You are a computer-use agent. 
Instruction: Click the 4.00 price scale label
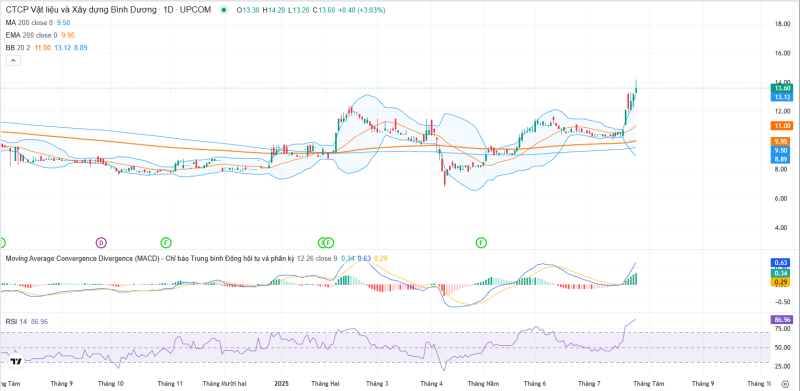(782, 228)
